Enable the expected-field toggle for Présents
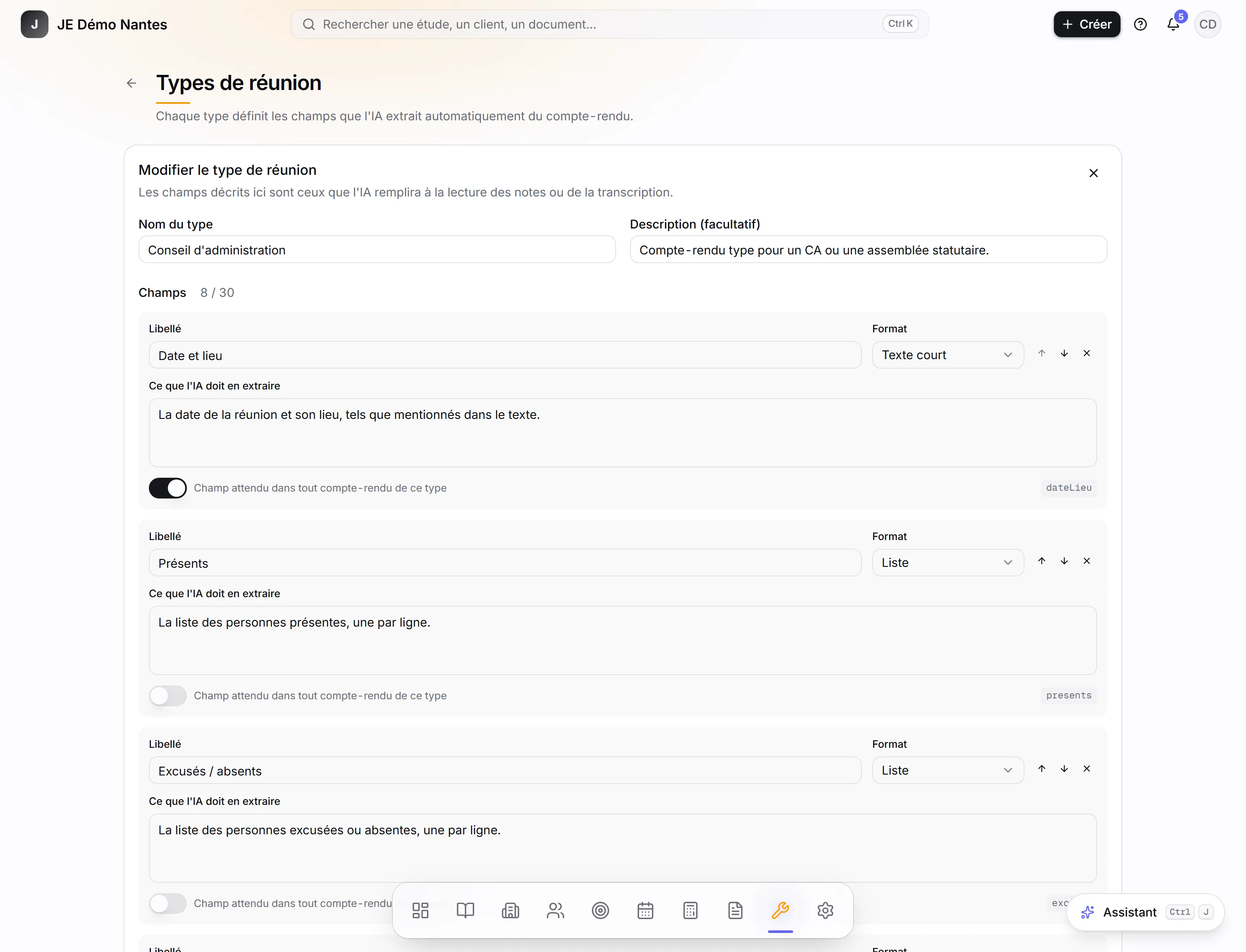The image size is (1246, 952). click(168, 695)
